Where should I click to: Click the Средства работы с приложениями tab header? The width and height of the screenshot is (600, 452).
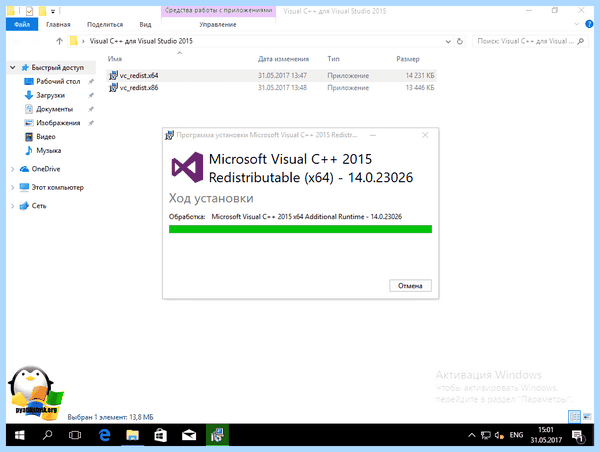coord(218,10)
